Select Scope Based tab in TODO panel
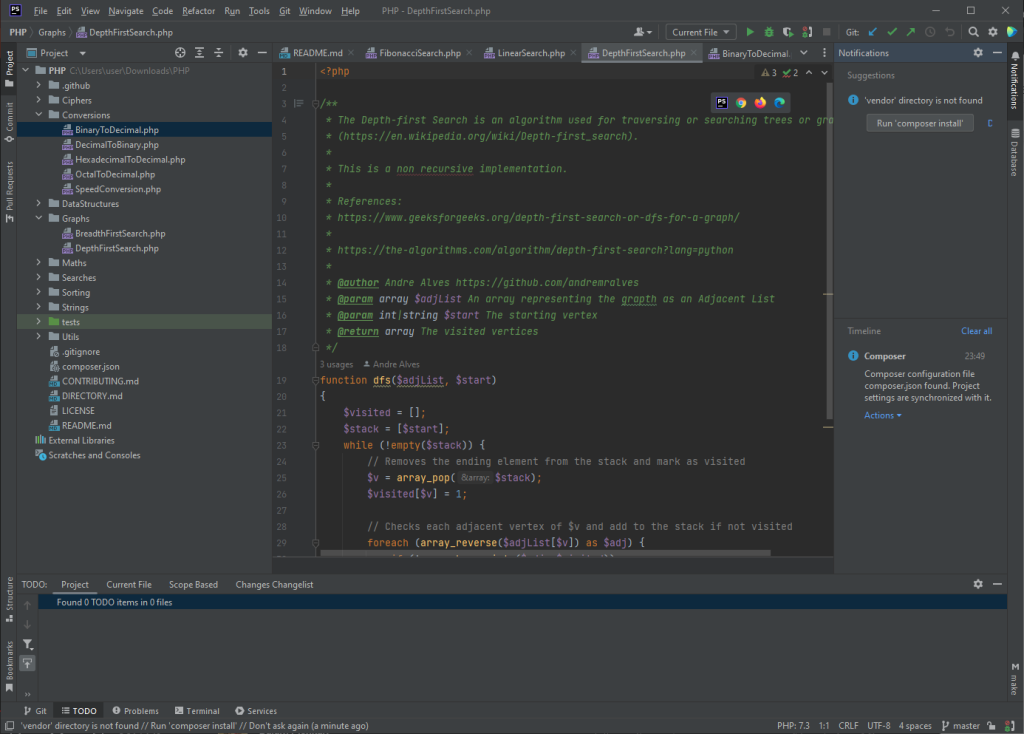 pyautogui.click(x=193, y=584)
